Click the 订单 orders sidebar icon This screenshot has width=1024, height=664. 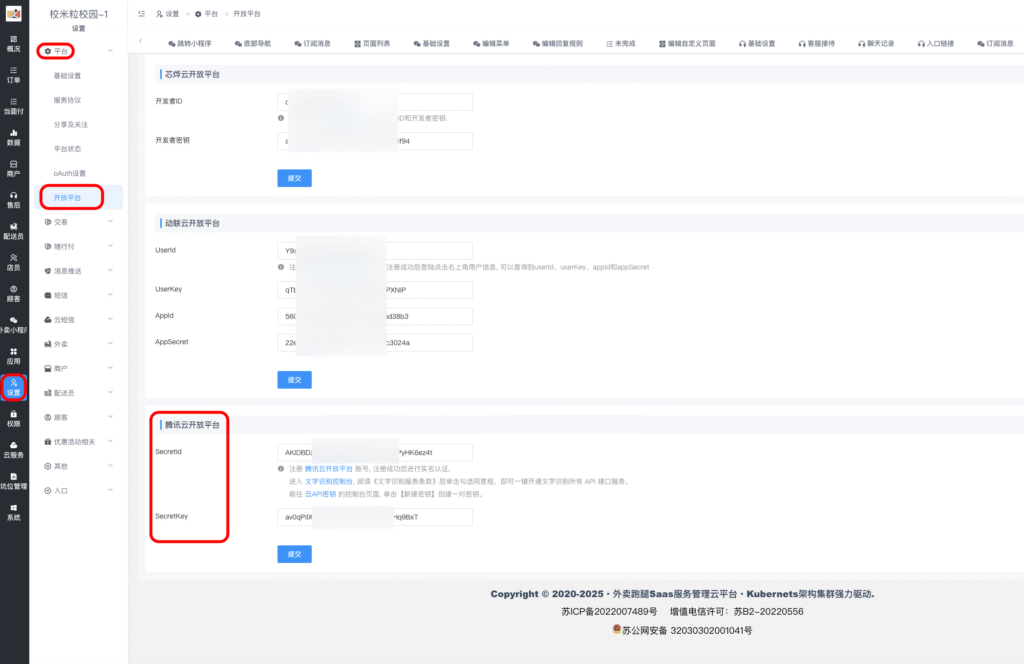(13, 74)
